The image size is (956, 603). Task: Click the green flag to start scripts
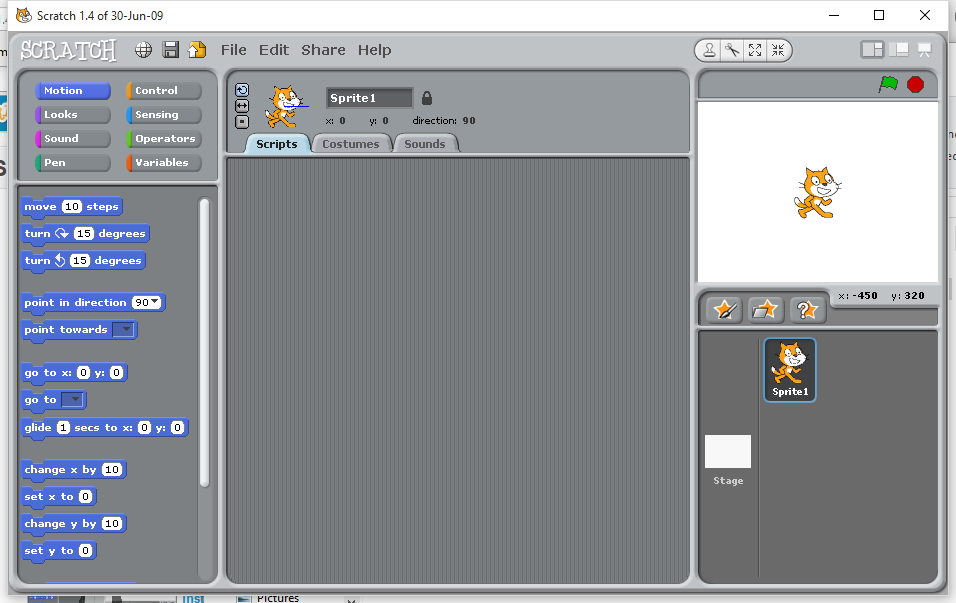coord(888,84)
